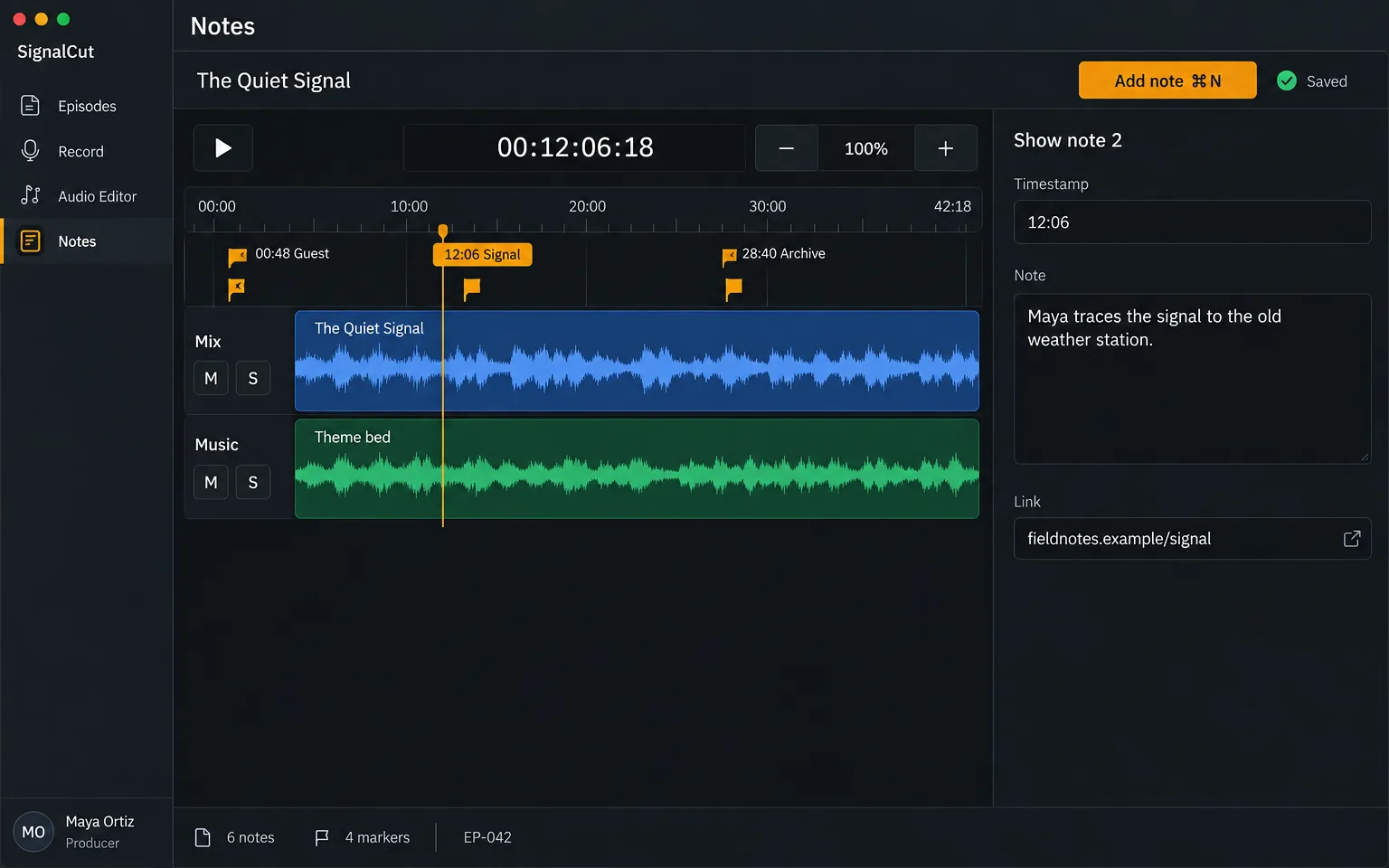
Task: Open the link using external link icon
Action: click(x=1352, y=539)
